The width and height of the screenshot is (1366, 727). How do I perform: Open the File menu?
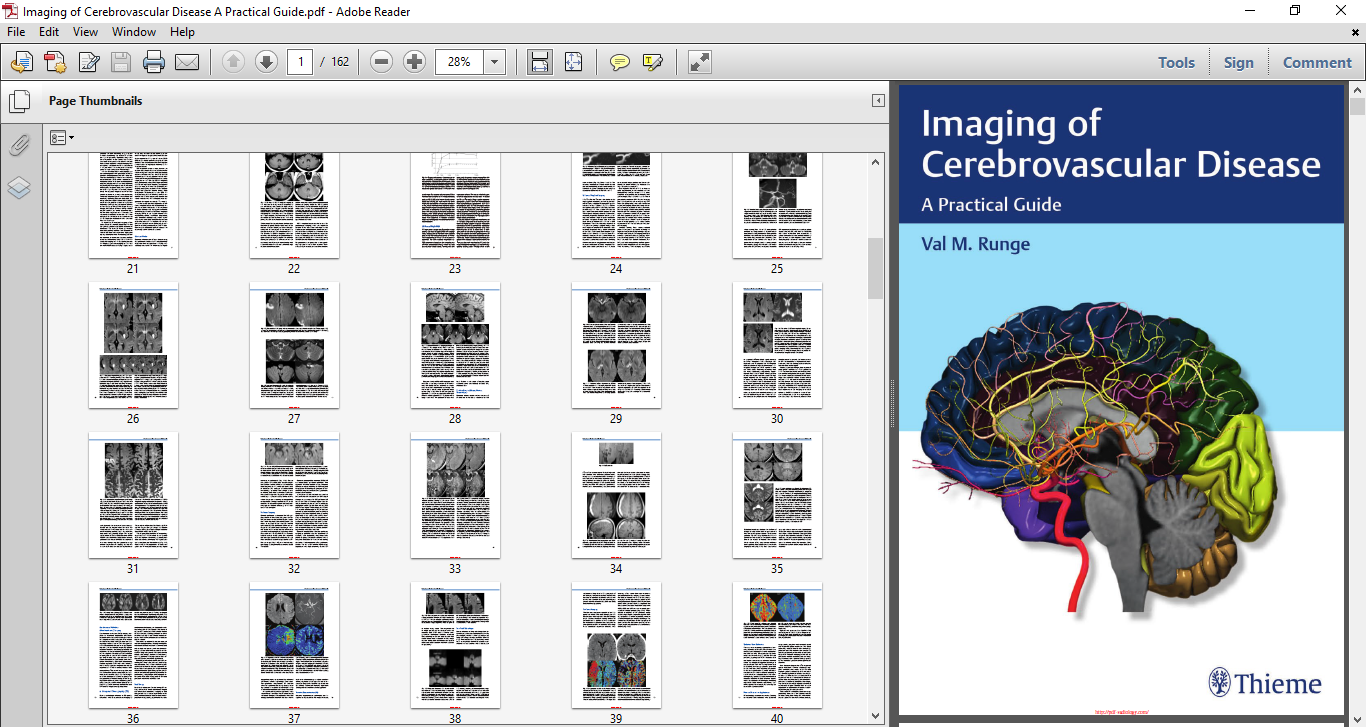coord(16,32)
